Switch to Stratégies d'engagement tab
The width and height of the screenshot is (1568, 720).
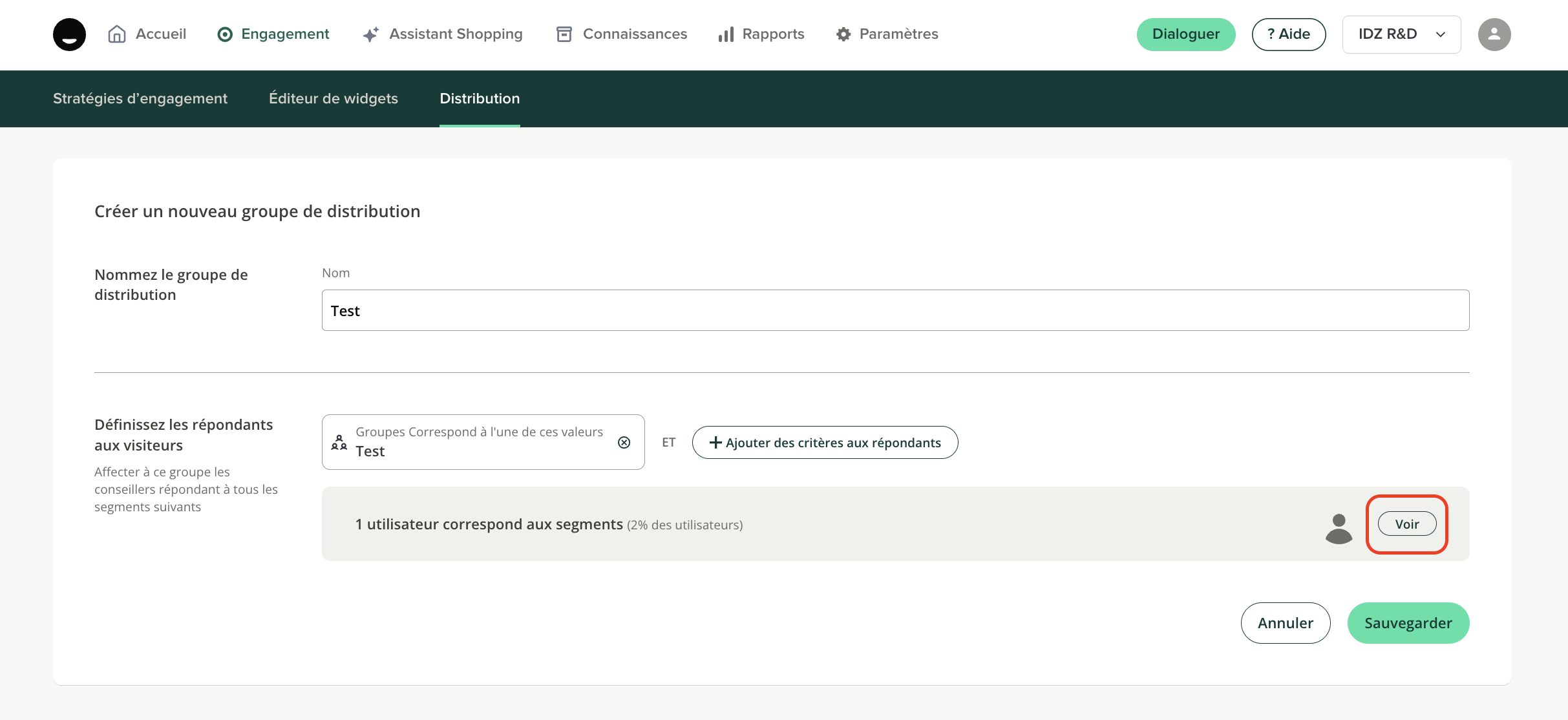(140, 98)
